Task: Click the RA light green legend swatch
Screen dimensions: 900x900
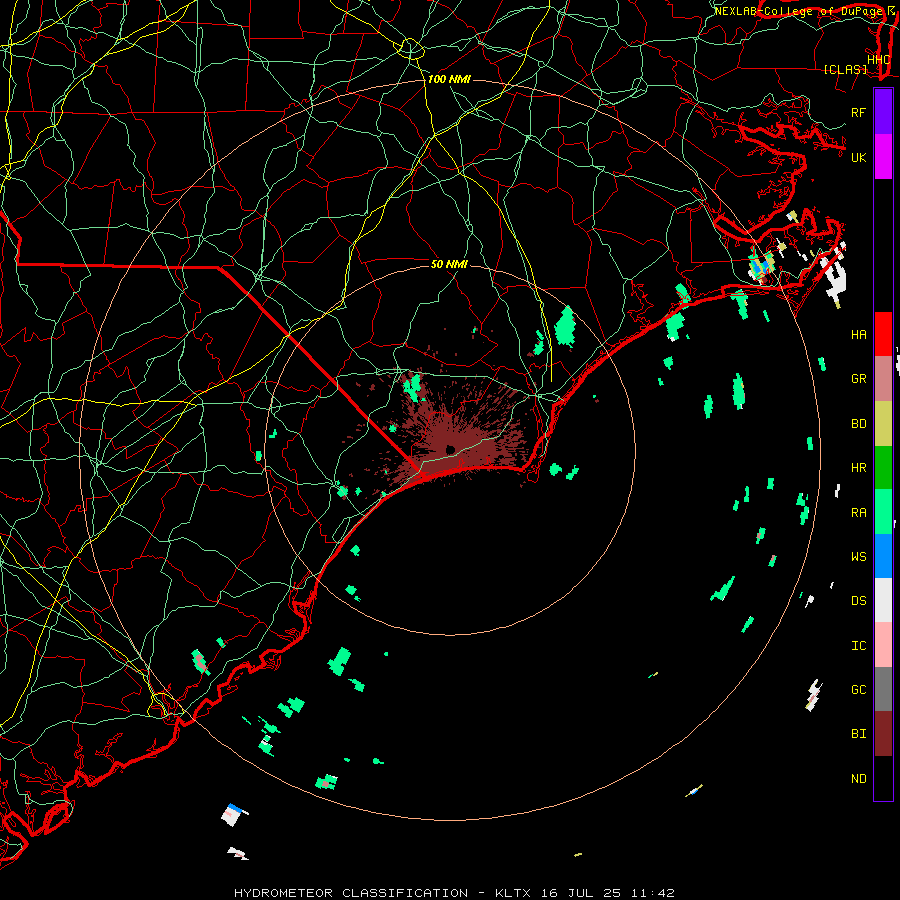Action: [x=883, y=512]
